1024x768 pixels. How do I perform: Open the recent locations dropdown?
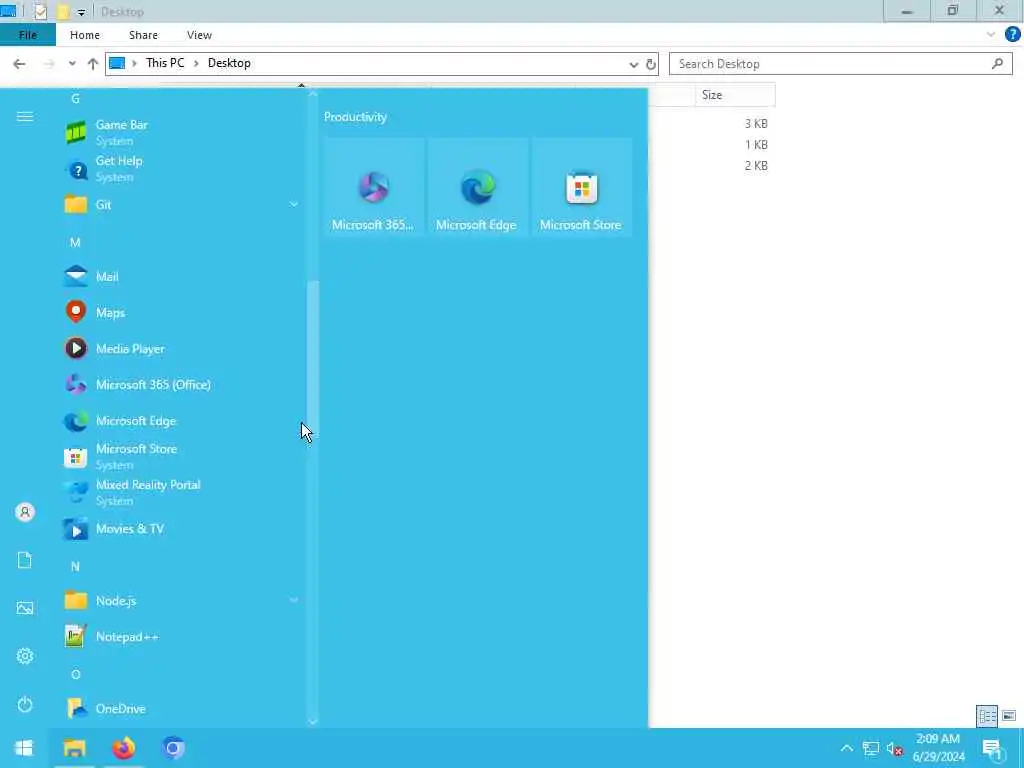click(x=72, y=64)
